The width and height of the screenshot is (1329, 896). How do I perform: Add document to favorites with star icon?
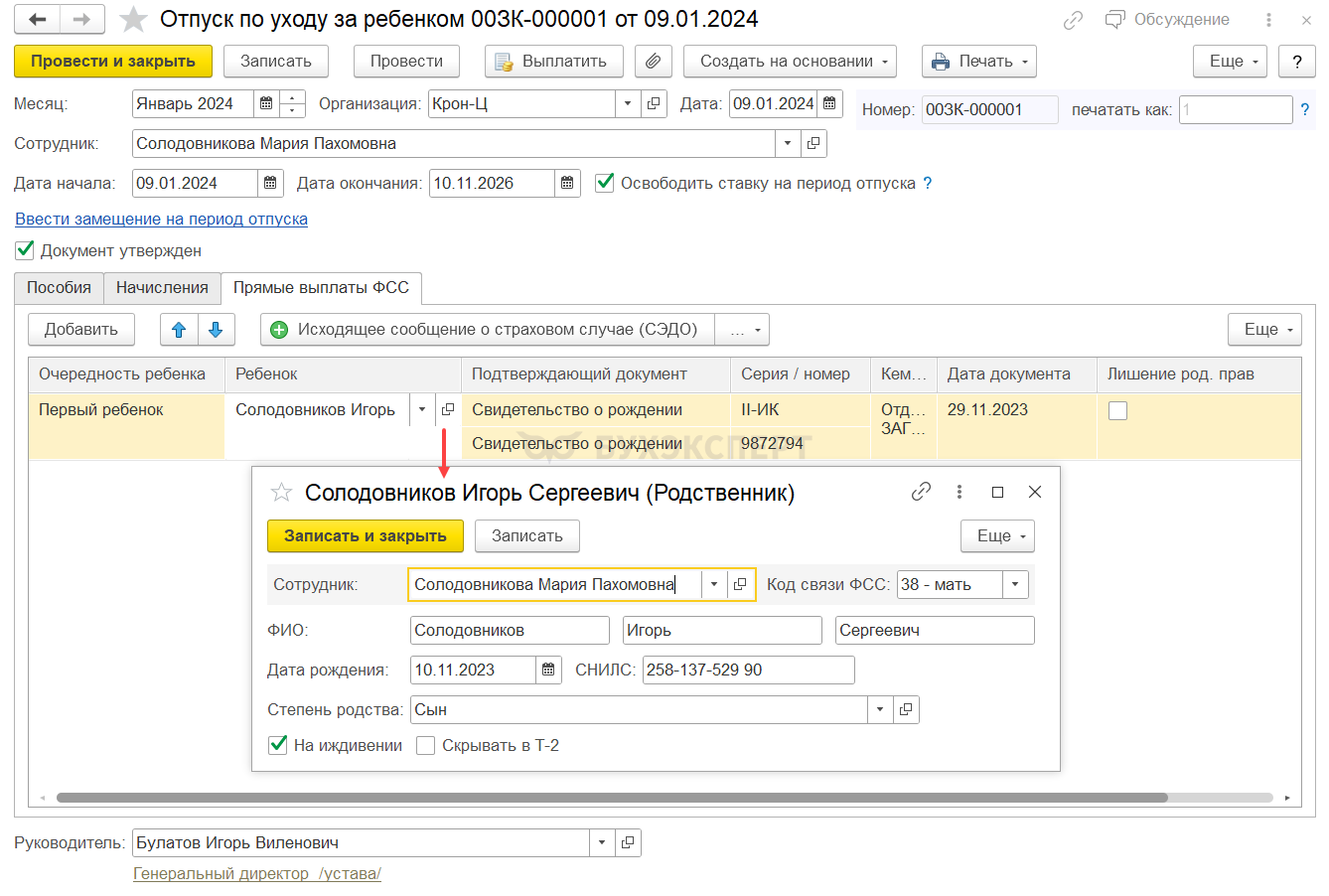click(133, 19)
